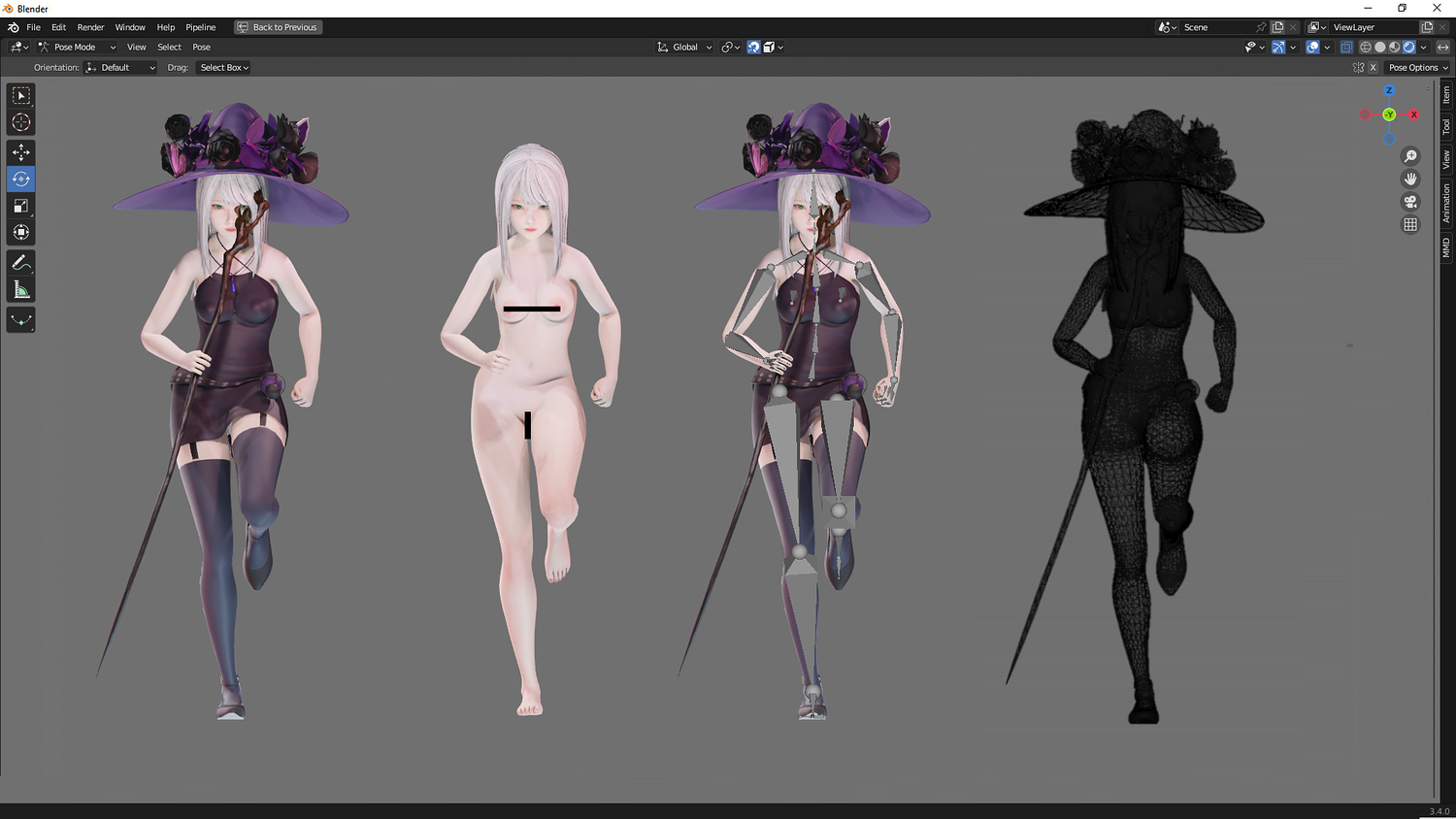This screenshot has width=1456, height=819.
Task: Click the ViewLayer name field
Action: click(1374, 27)
